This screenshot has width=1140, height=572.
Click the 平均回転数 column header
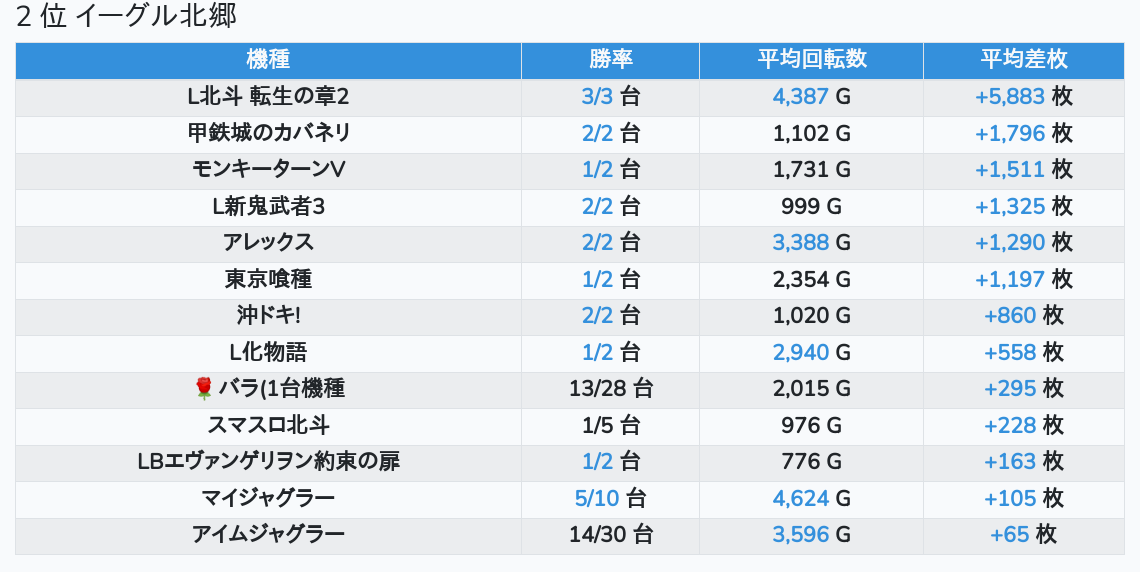pyautogui.click(x=811, y=59)
